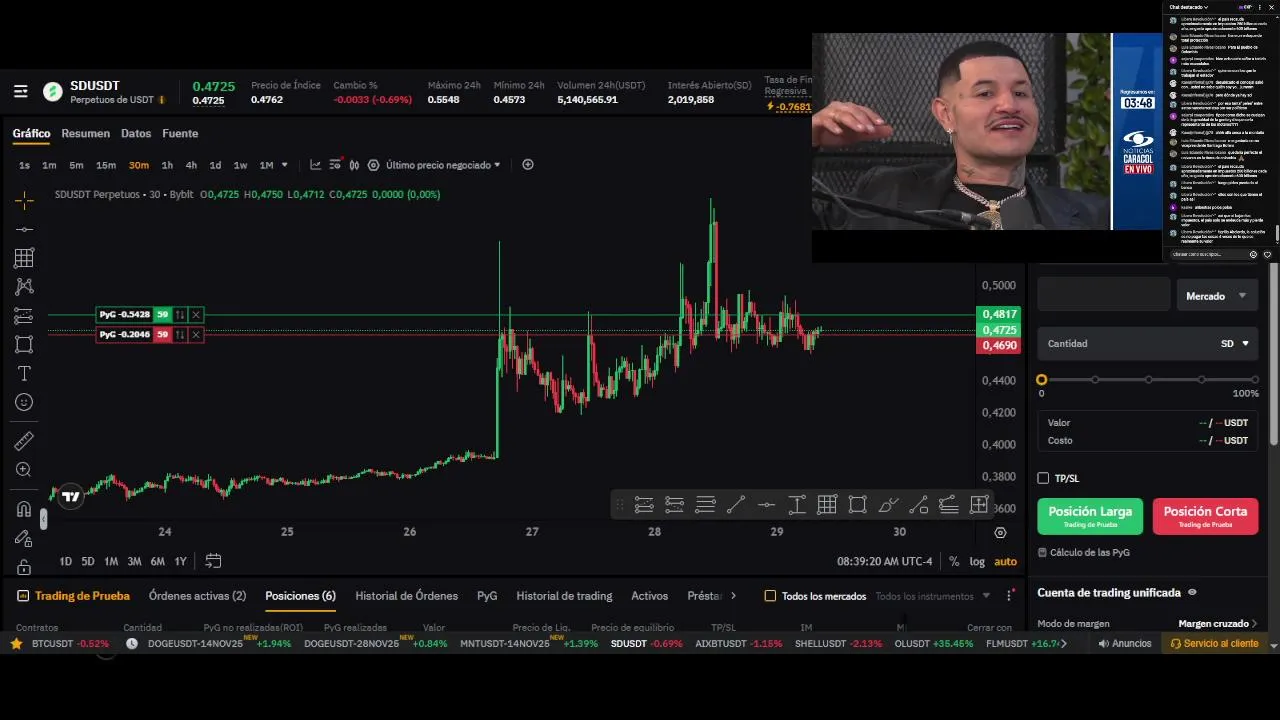Click the Posición Corta button
The height and width of the screenshot is (720, 1280).
[x=1205, y=516]
